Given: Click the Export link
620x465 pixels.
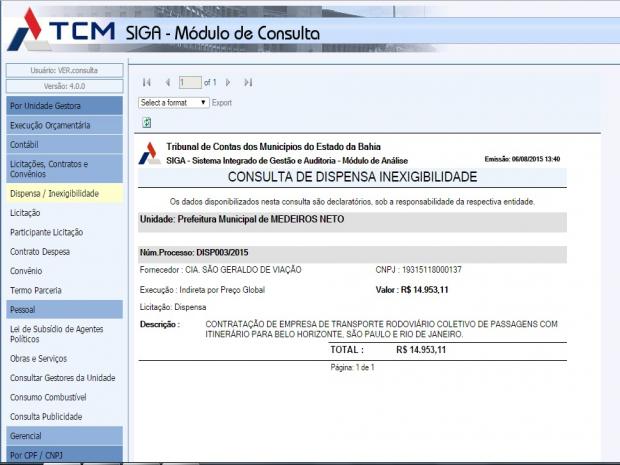Looking at the screenshot, I should [221, 102].
